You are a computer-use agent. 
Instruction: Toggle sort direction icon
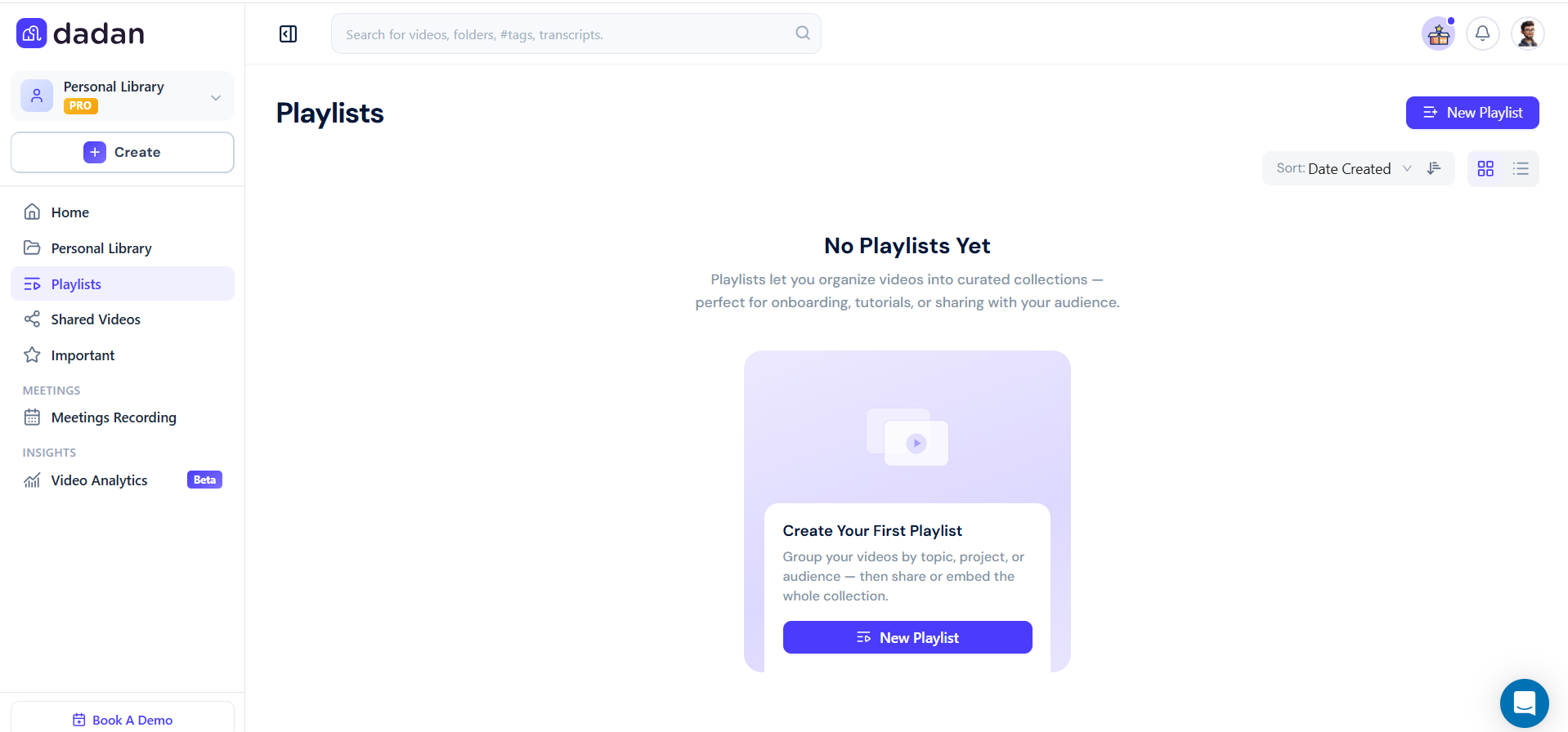[1434, 168]
